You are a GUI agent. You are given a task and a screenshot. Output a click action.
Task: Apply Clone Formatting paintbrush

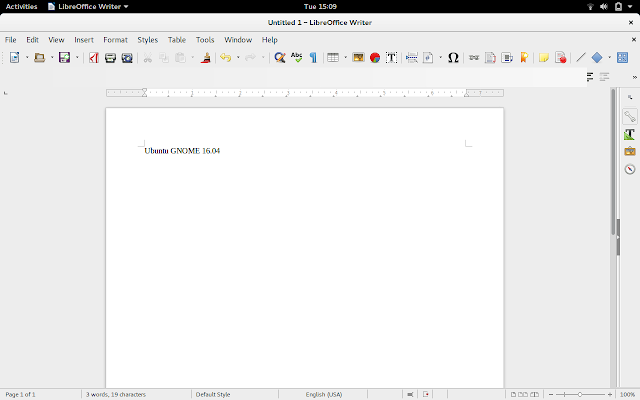click(206, 58)
